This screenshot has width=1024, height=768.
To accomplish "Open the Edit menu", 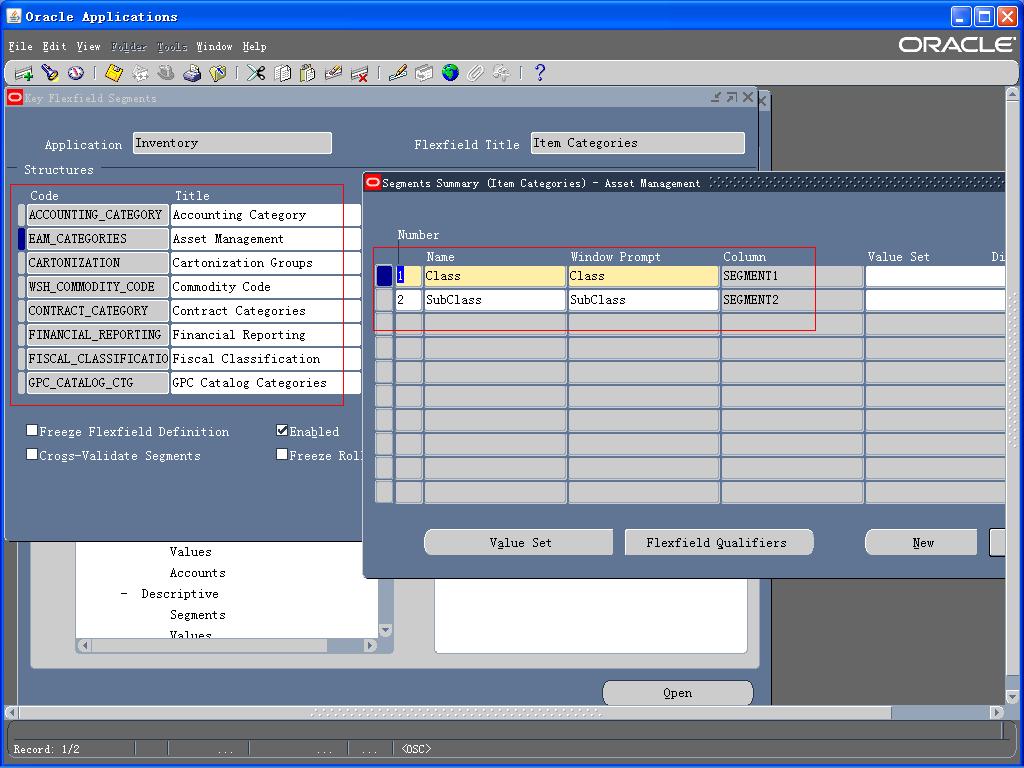I will point(54,46).
